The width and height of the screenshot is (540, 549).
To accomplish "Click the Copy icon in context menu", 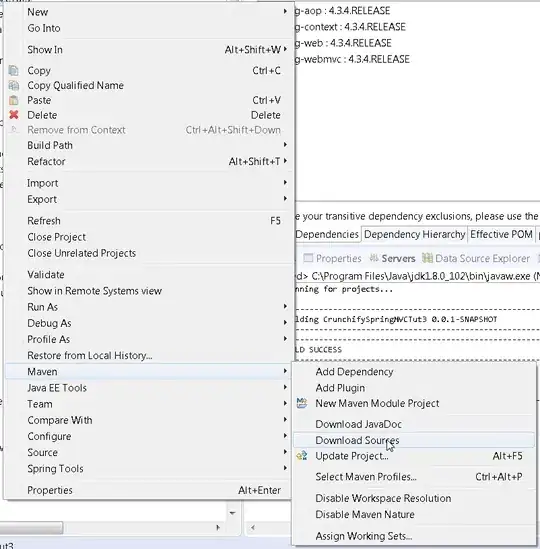I will pyautogui.click(x=14, y=70).
